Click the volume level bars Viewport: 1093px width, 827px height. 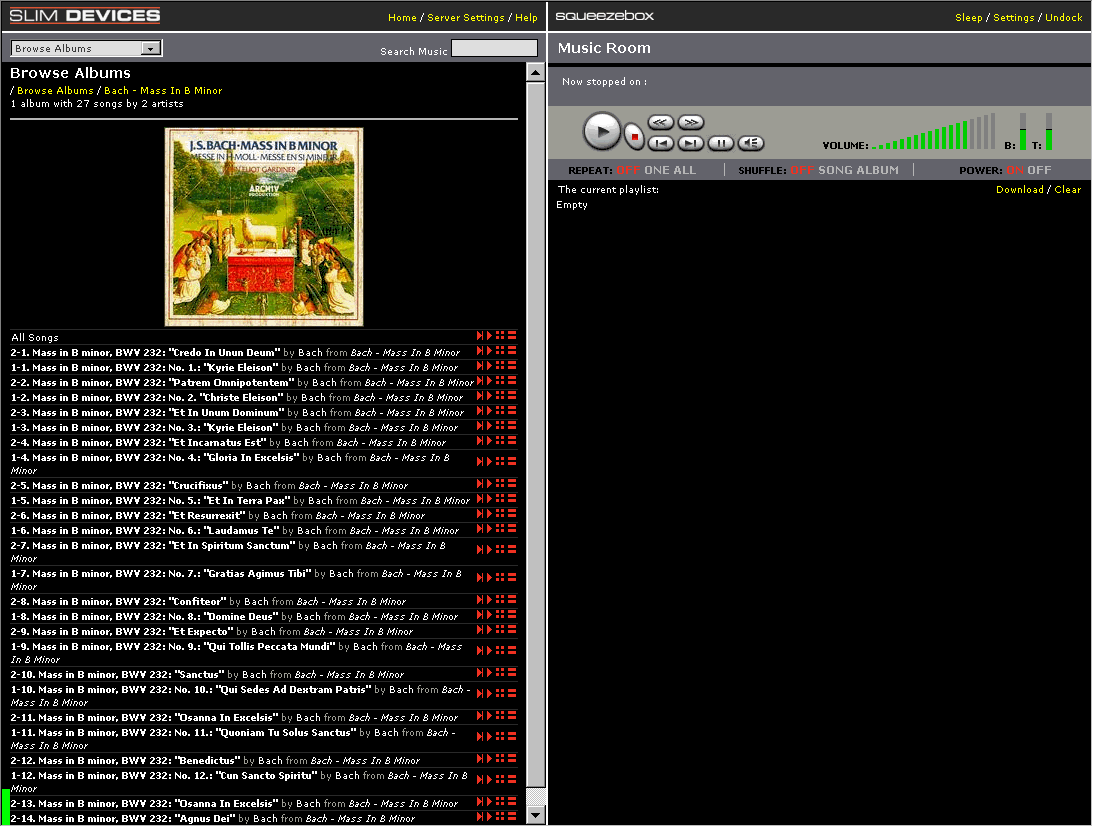tap(932, 135)
